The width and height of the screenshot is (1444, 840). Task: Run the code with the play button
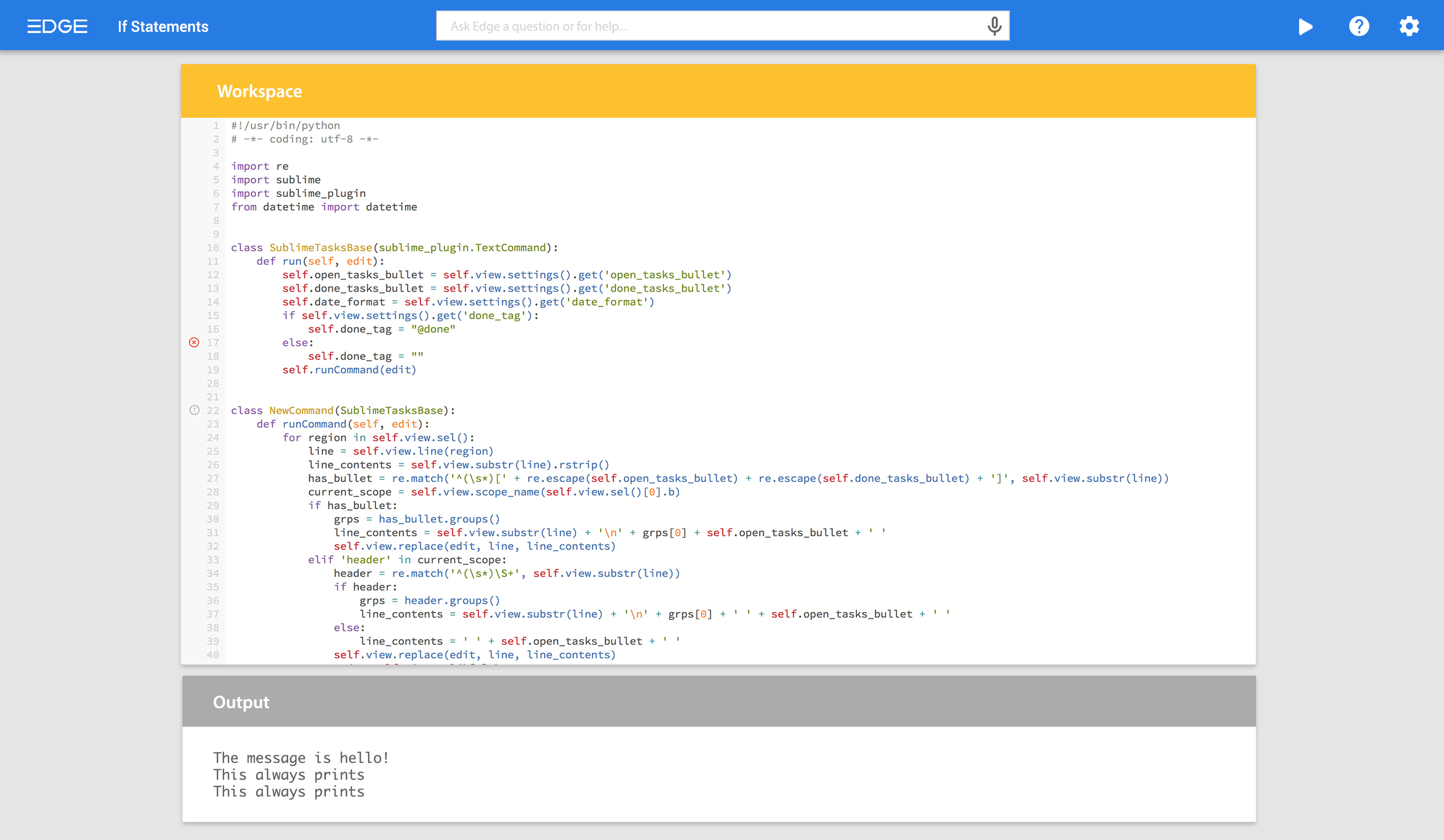pos(1305,27)
